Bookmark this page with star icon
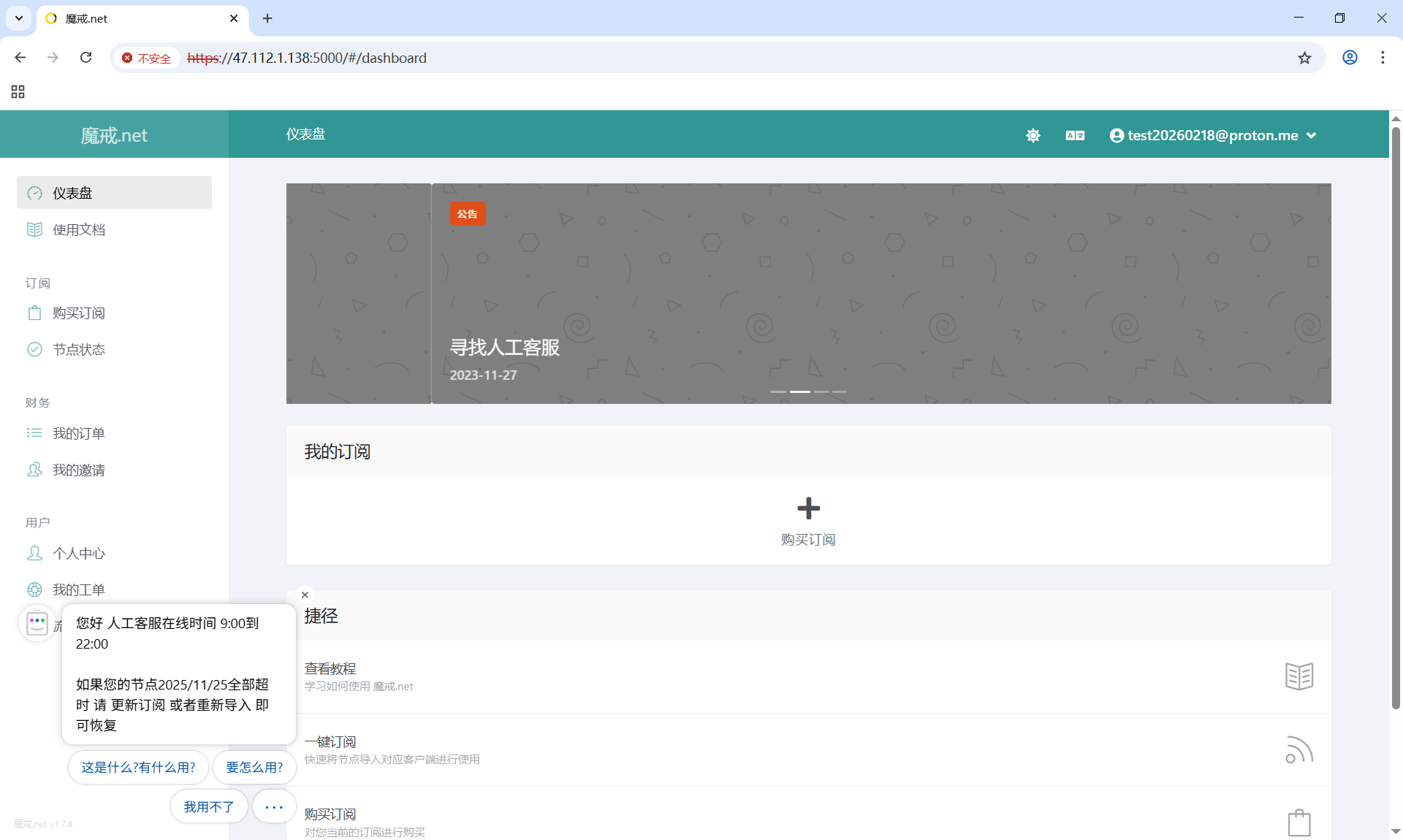 tap(1304, 58)
